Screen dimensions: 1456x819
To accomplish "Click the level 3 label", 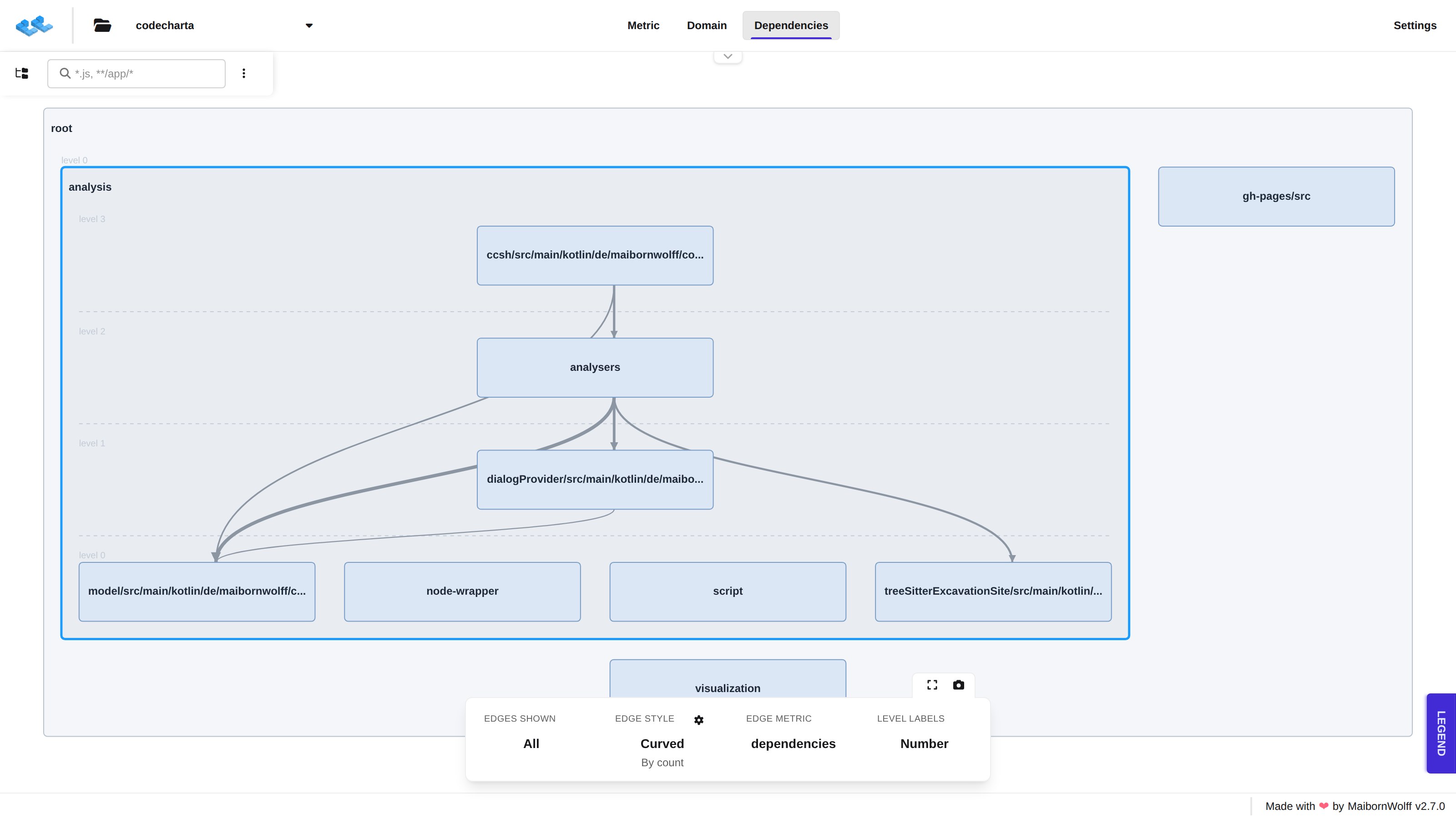I will pos(92,219).
